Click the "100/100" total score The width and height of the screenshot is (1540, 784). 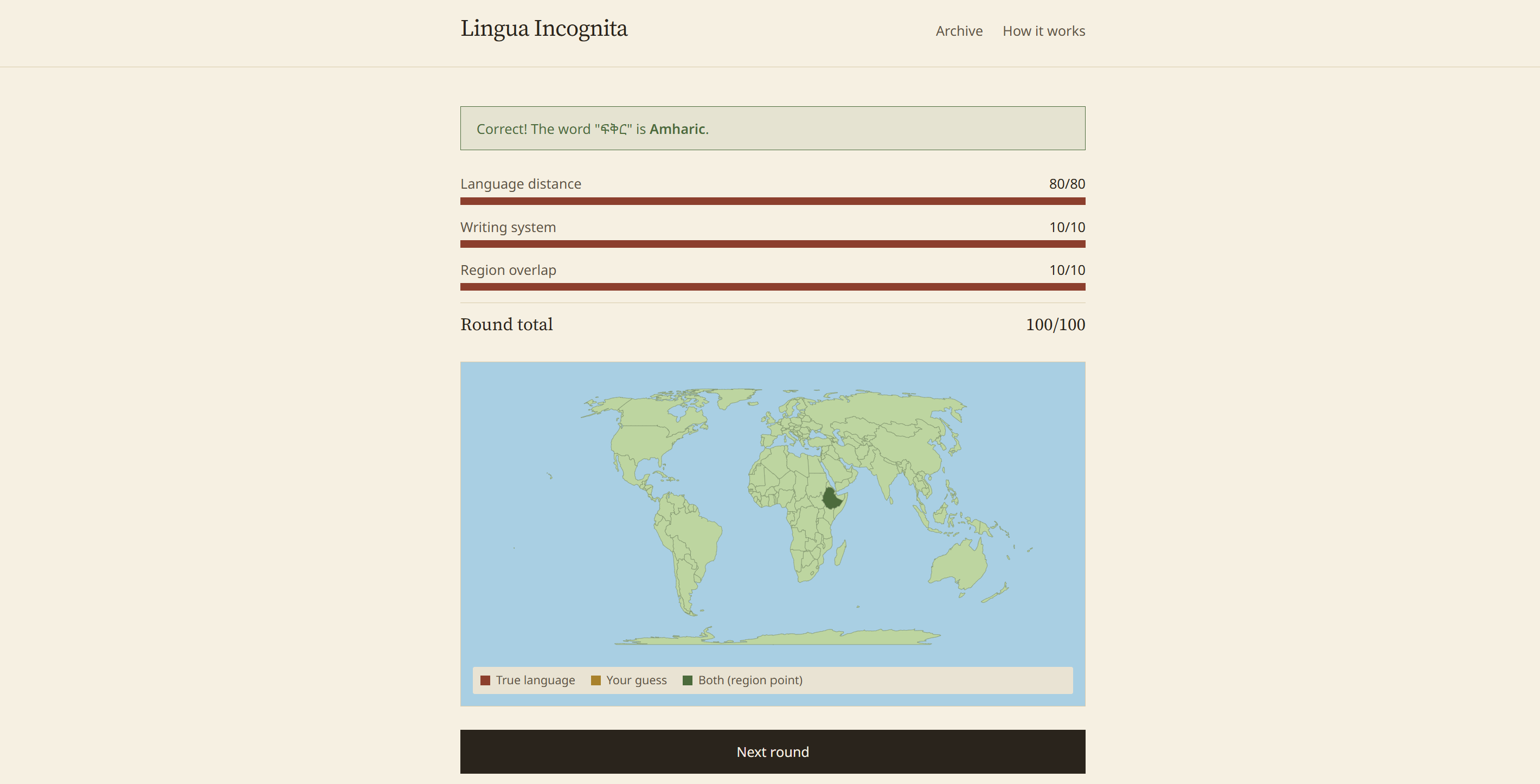tap(1055, 324)
